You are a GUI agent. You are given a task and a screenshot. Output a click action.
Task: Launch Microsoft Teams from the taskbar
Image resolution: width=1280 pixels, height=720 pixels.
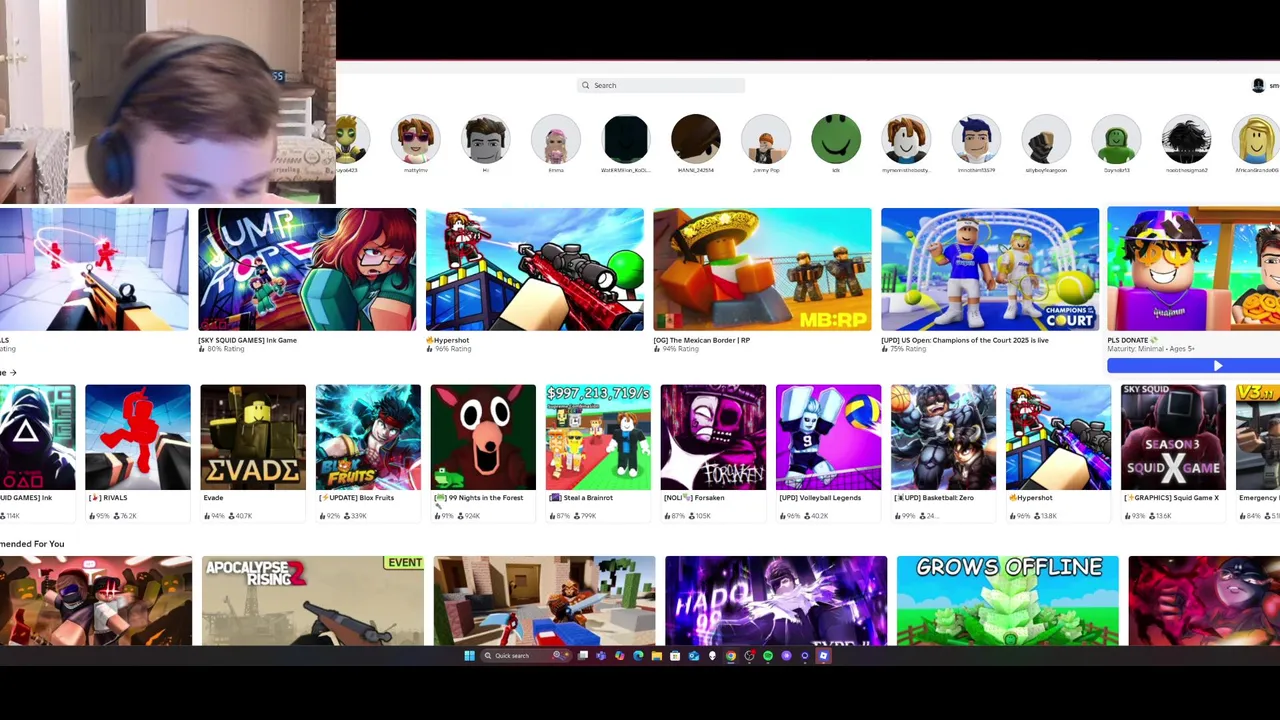pyautogui.click(x=601, y=656)
